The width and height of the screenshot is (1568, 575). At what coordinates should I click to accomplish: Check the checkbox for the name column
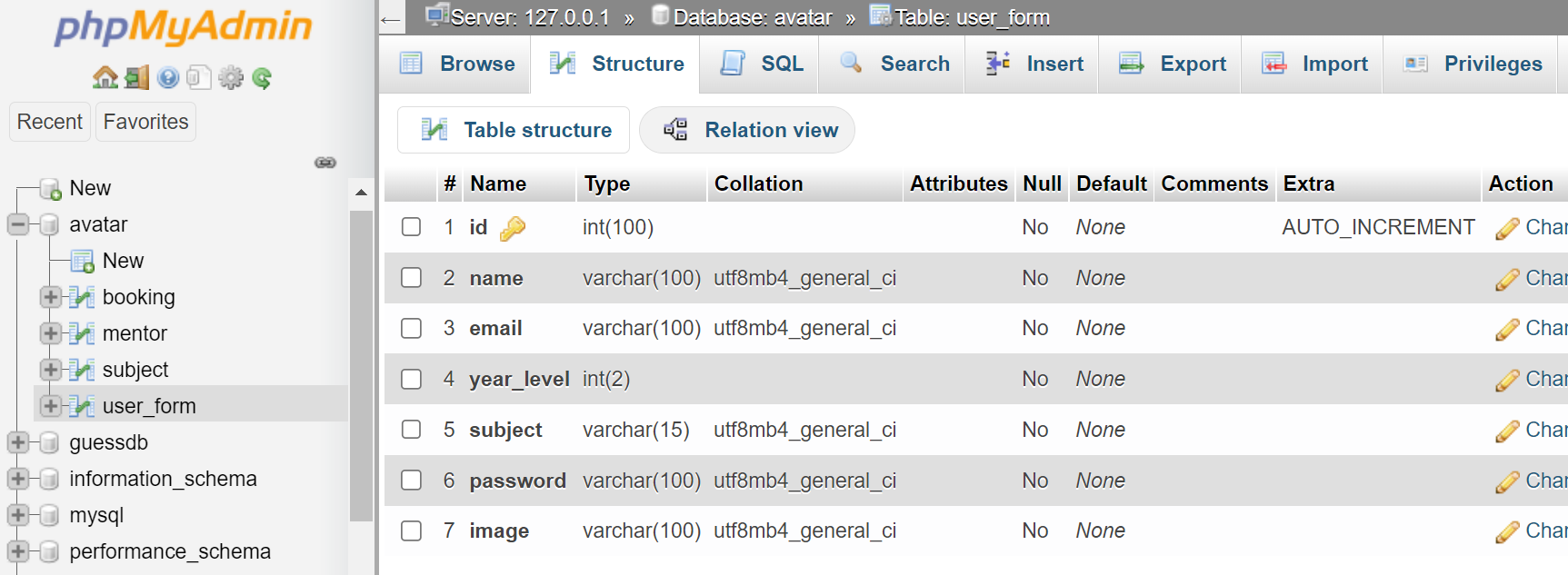(x=412, y=278)
